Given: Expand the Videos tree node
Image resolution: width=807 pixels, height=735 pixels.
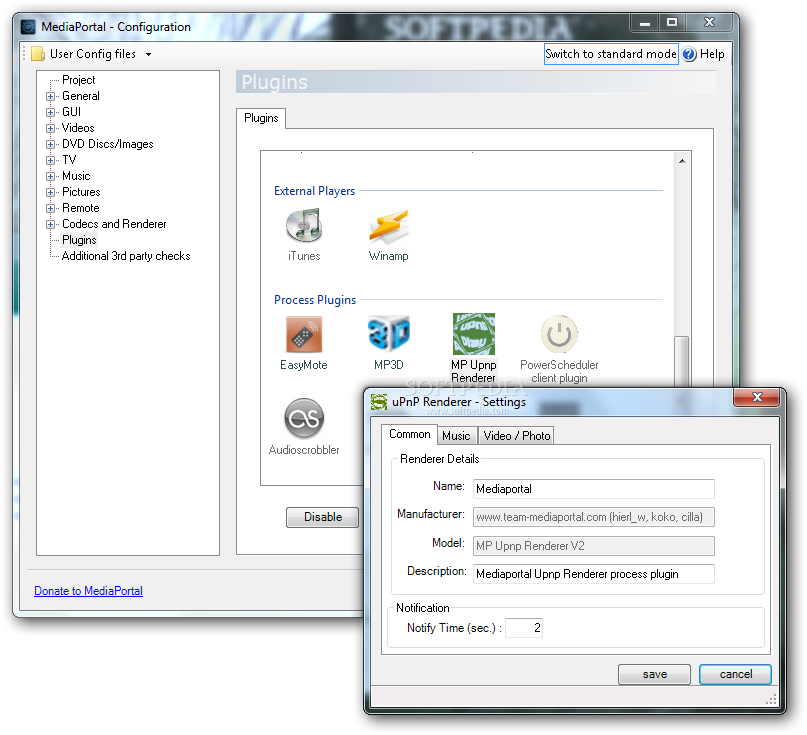Looking at the screenshot, I should [x=50, y=128].
